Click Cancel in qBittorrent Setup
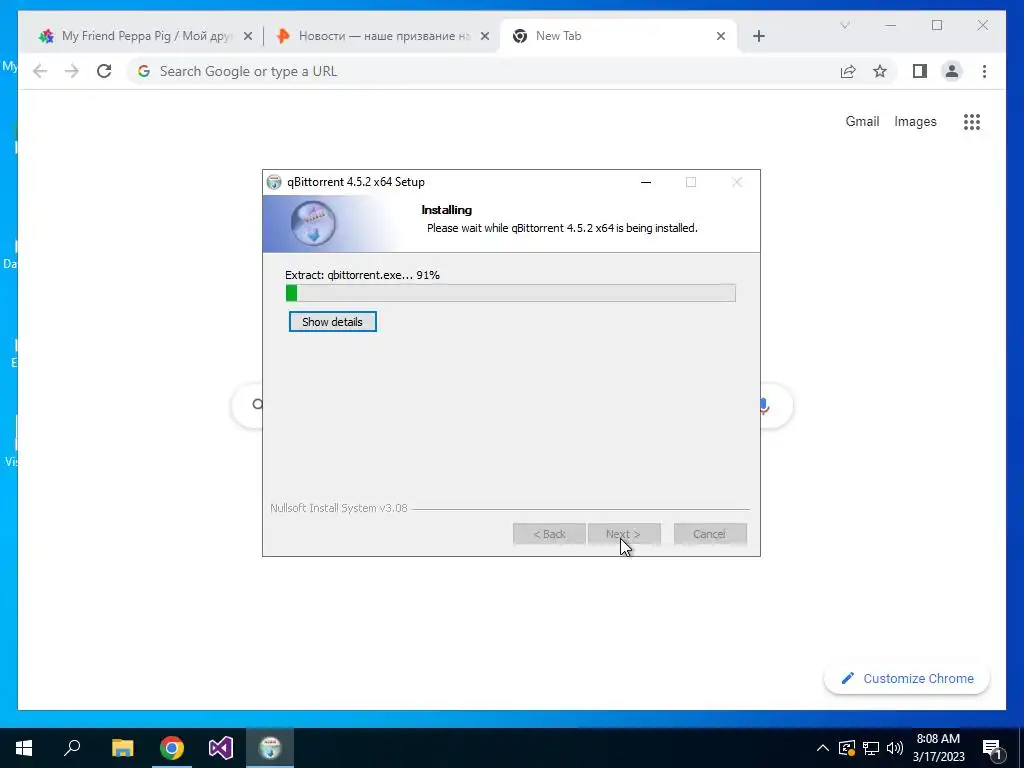This screenshot has width=1024, height=768. [x=710, y=534]
